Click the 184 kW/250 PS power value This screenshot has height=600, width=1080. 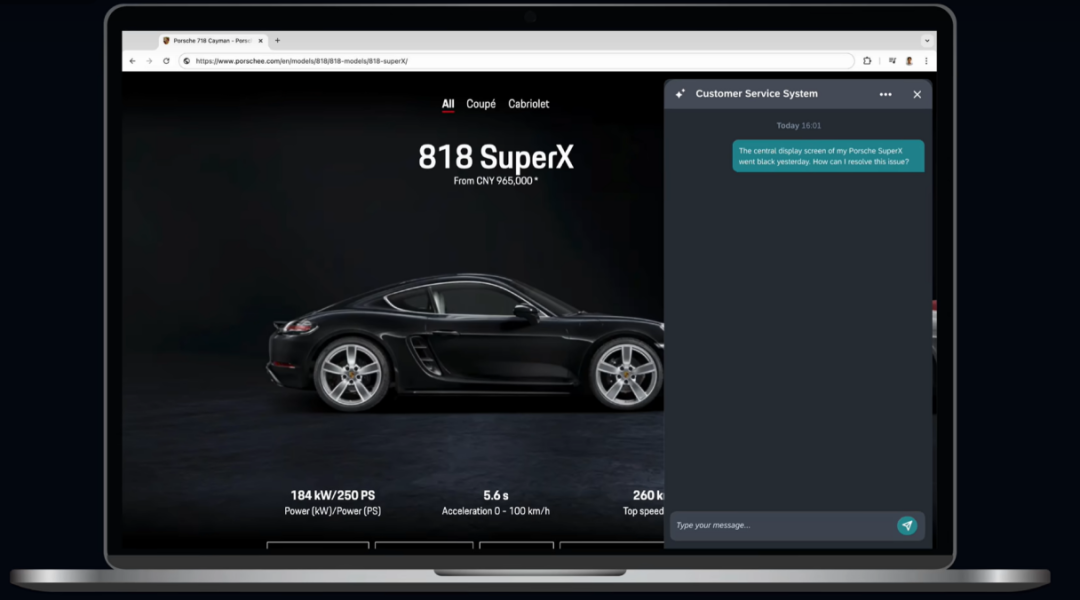coord(333,495)
